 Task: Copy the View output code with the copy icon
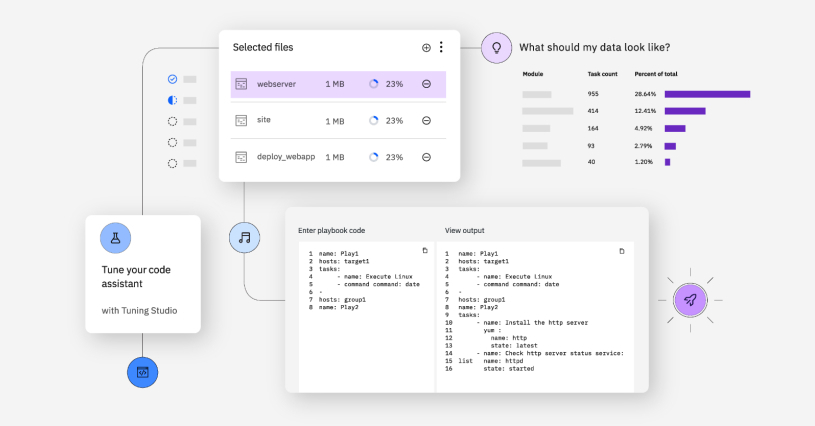(622, 251)
